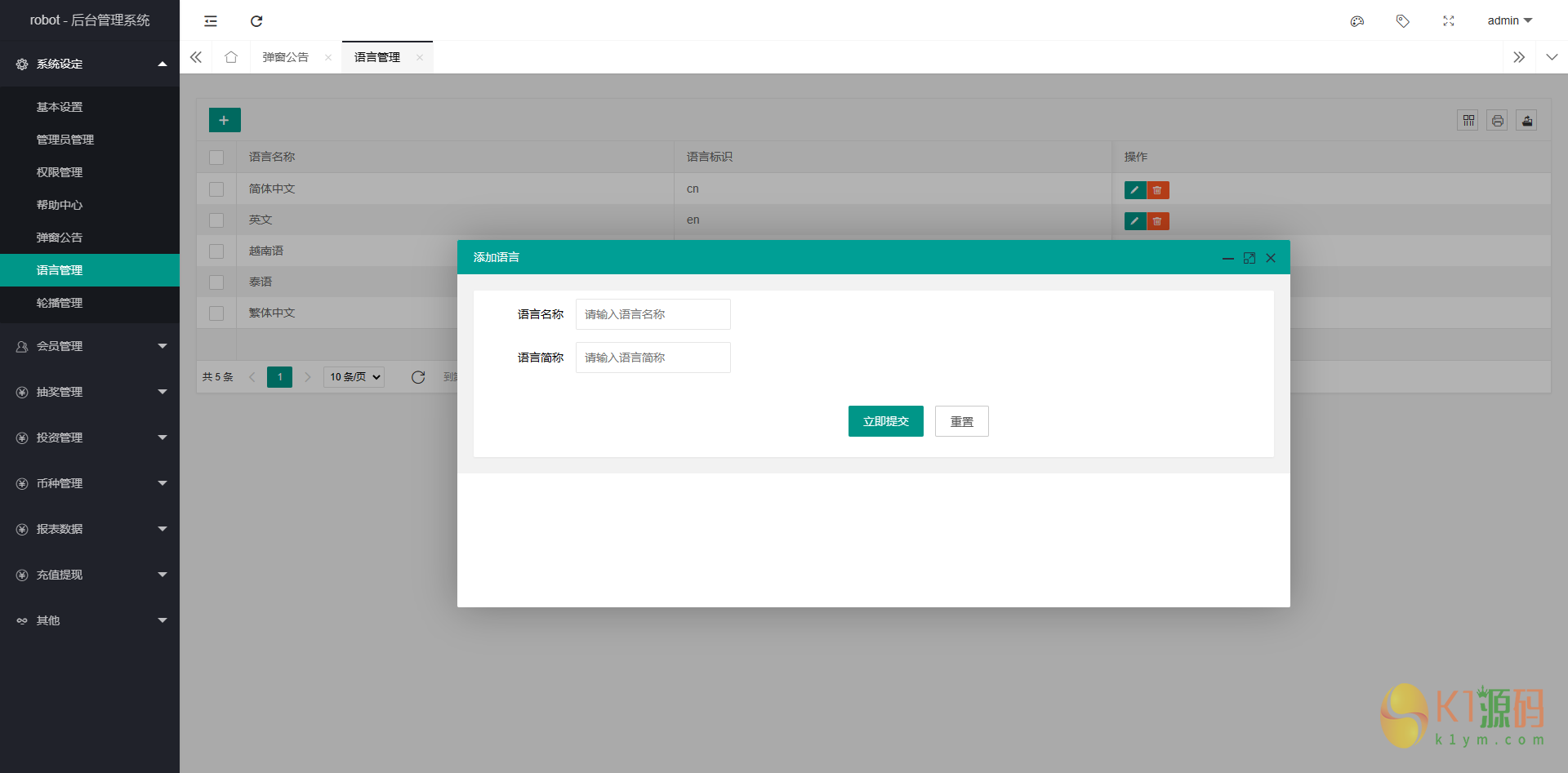The height and width of the screenshot is (773, 1568).
Task: Delete the 英文 language row
Action: pyautogui.click(x=1157, y=221)
